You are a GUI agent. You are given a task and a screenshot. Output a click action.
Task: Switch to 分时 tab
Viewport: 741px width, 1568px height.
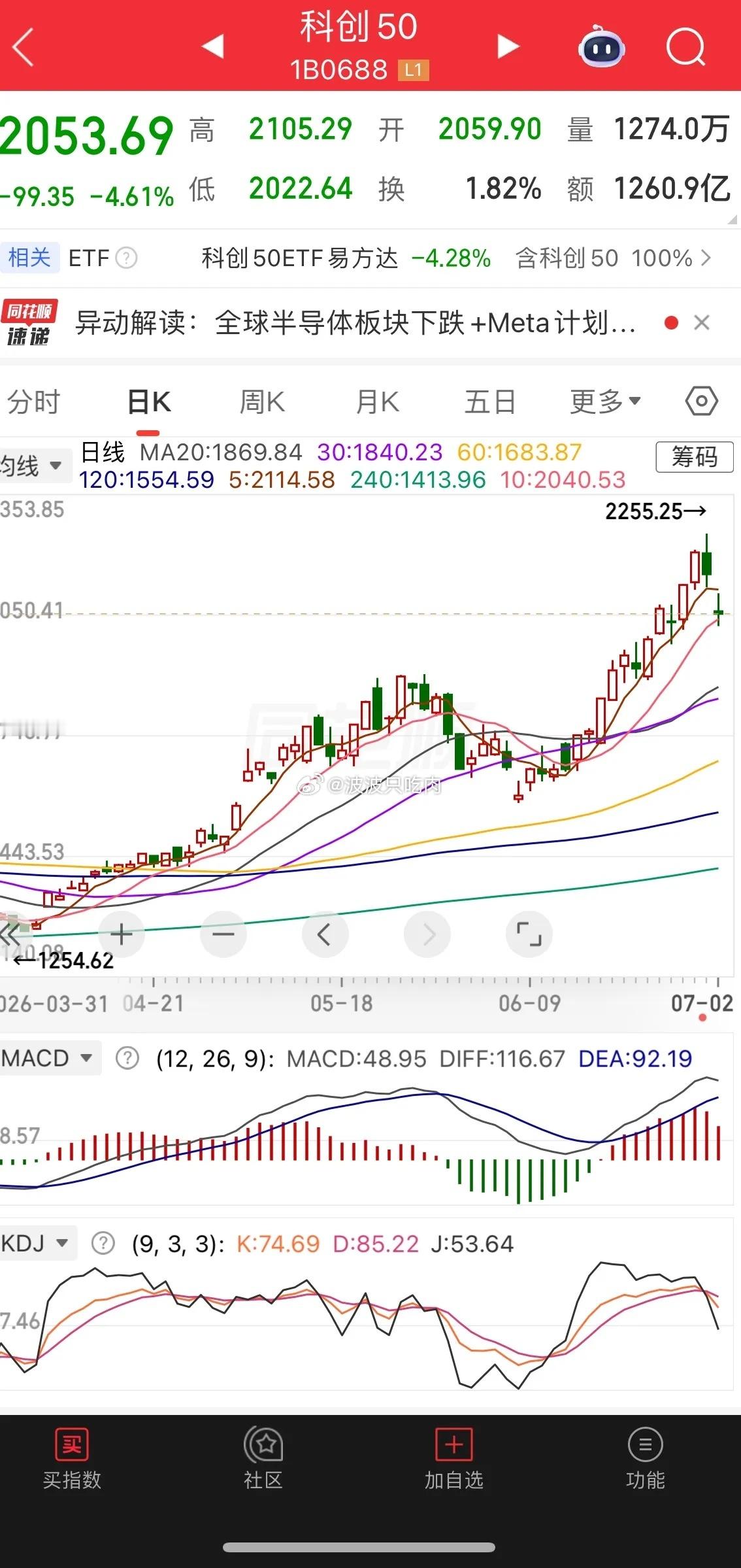point(33,401)
